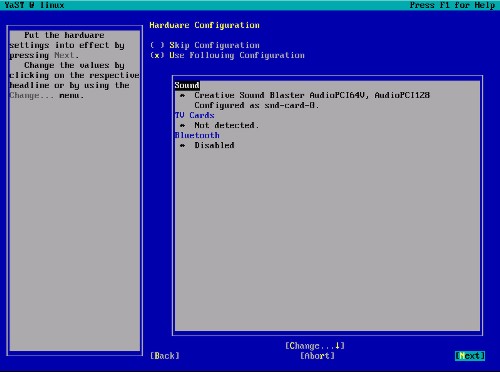Click the 'YaST @ linux' title text
Viewport: 500px width, 372px height.
[x=34, y=5]
